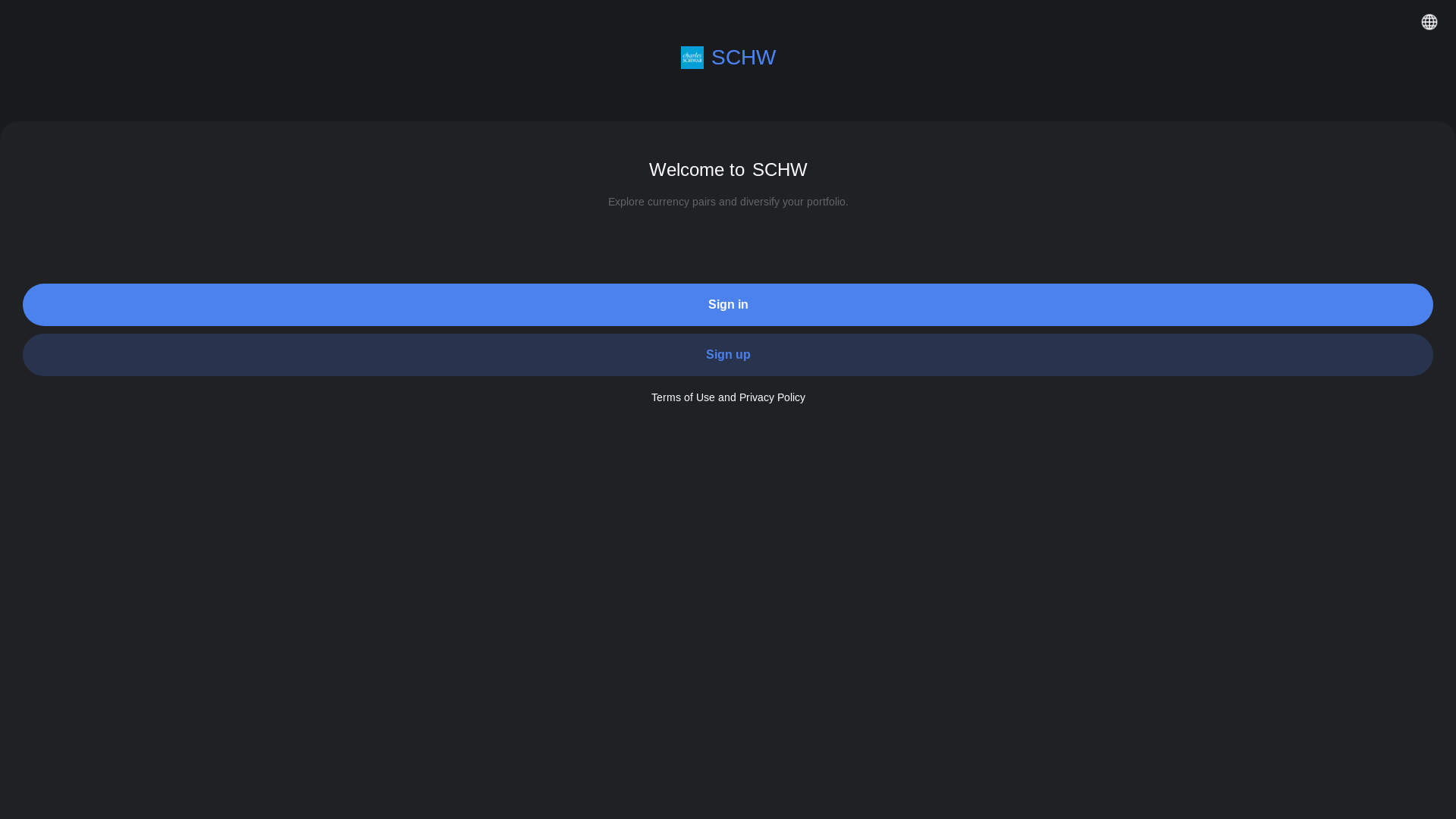
Task: Click the Charles Schwab logo icon
Action: tap(692, 58)
